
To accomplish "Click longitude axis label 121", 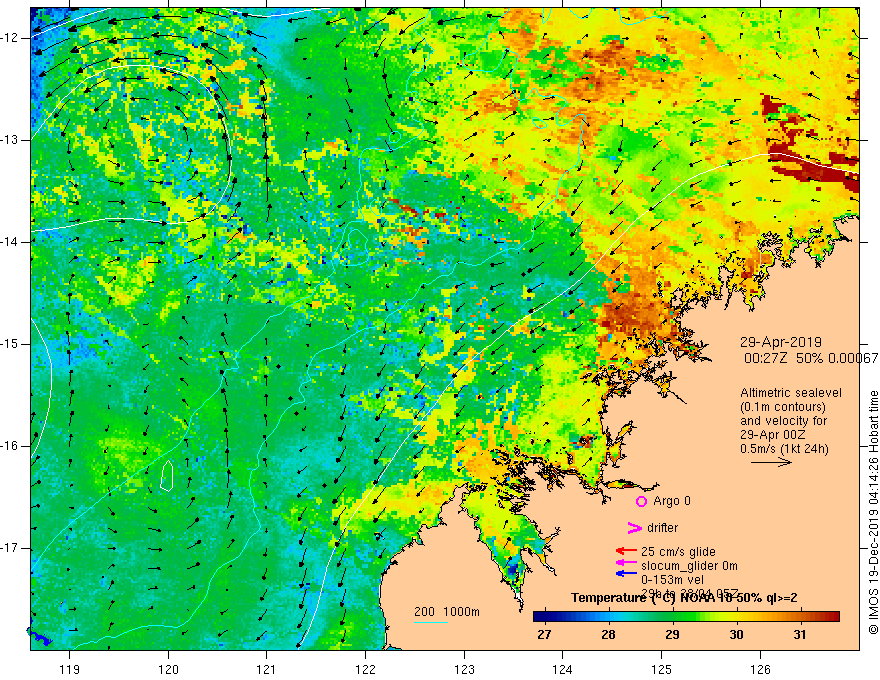I will 267,669.
